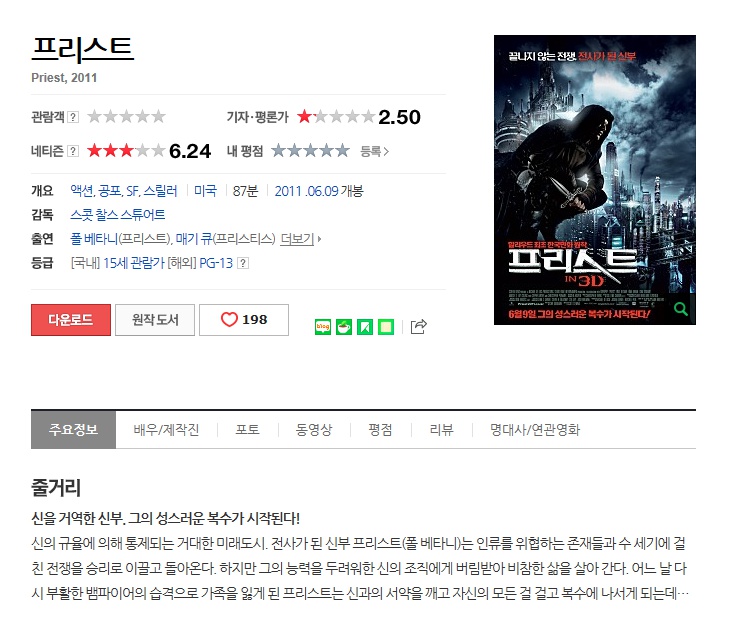Click the 원작도서 button
736x620 pixels.
[155, 320]
